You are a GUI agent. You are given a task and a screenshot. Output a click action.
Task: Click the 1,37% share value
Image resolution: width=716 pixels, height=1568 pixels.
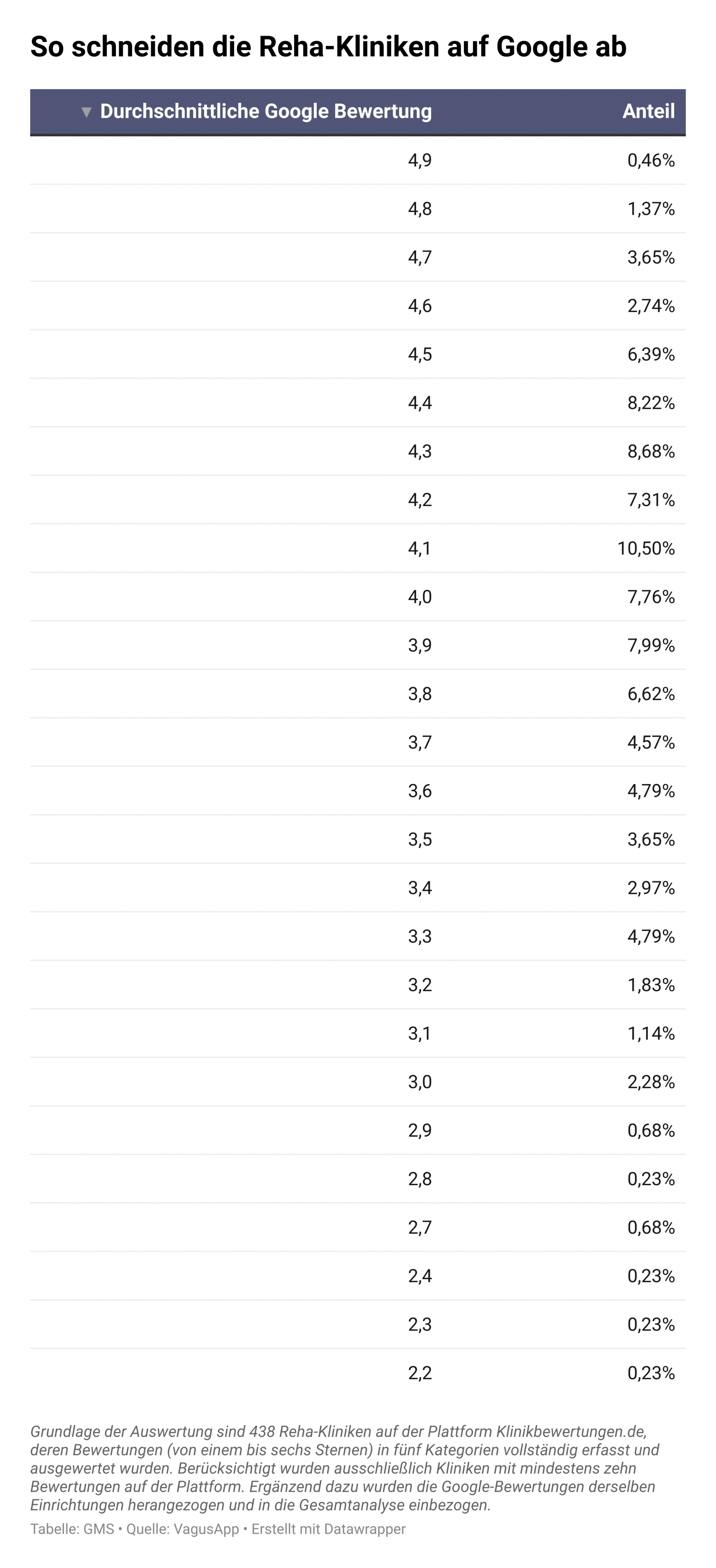pyautogui.click(x=651, y=209)
